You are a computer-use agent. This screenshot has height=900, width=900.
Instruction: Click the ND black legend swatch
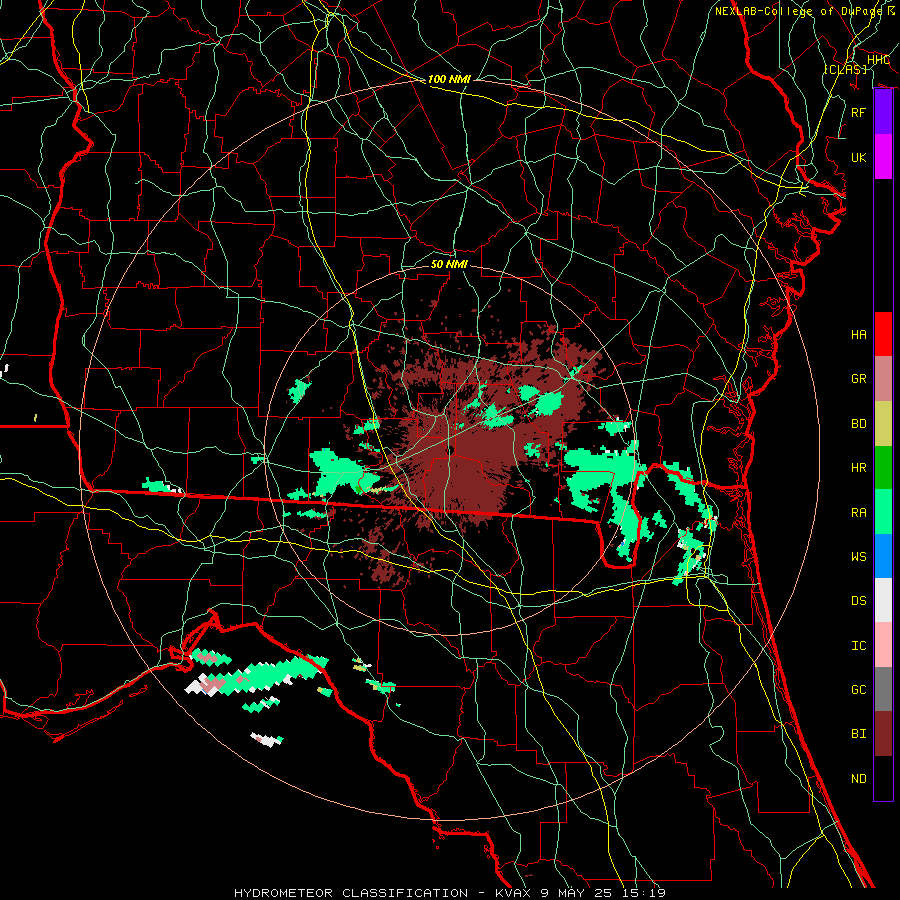[883, 778]
